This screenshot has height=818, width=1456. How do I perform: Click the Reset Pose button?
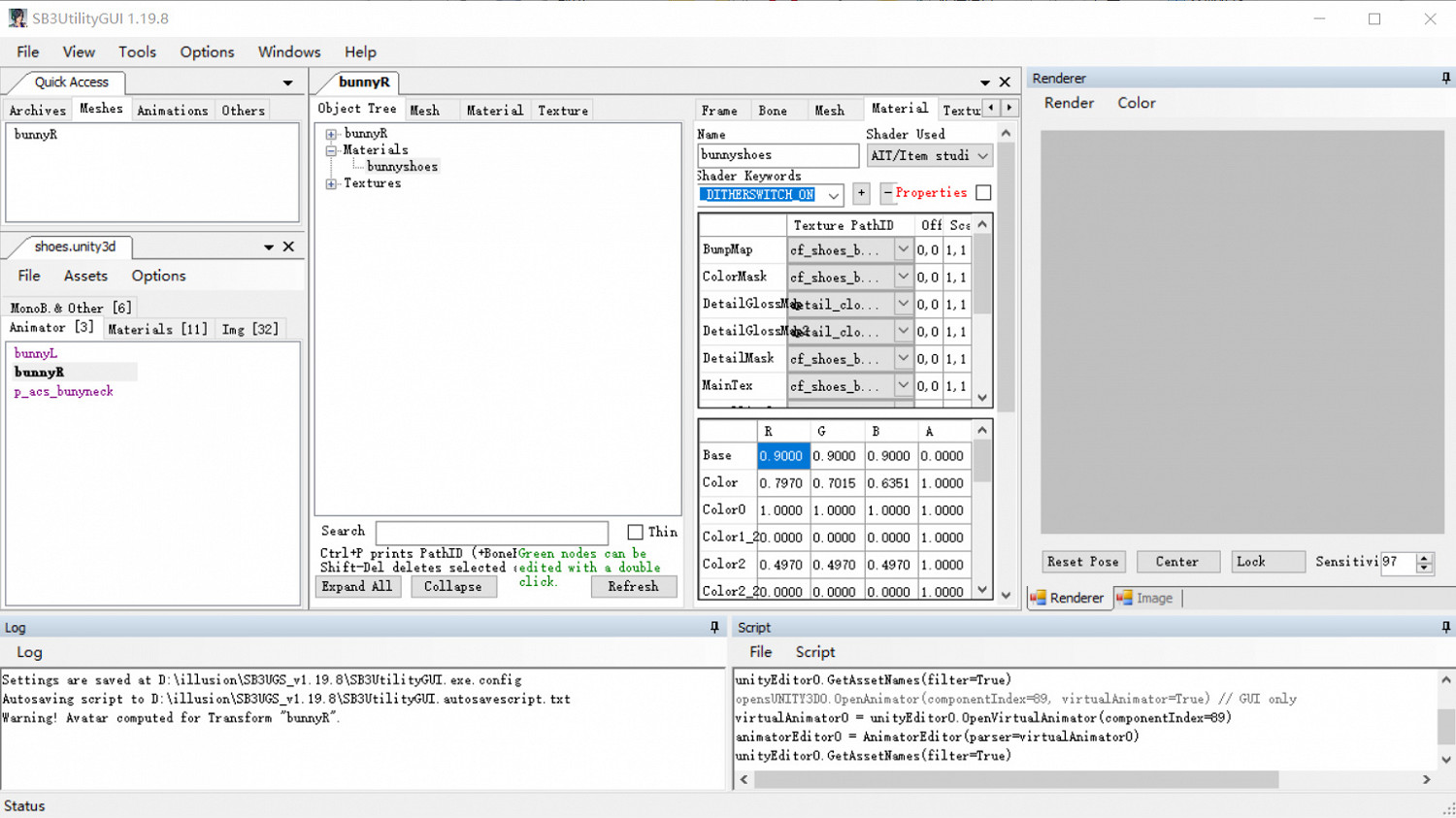(x=1082, y=562)
